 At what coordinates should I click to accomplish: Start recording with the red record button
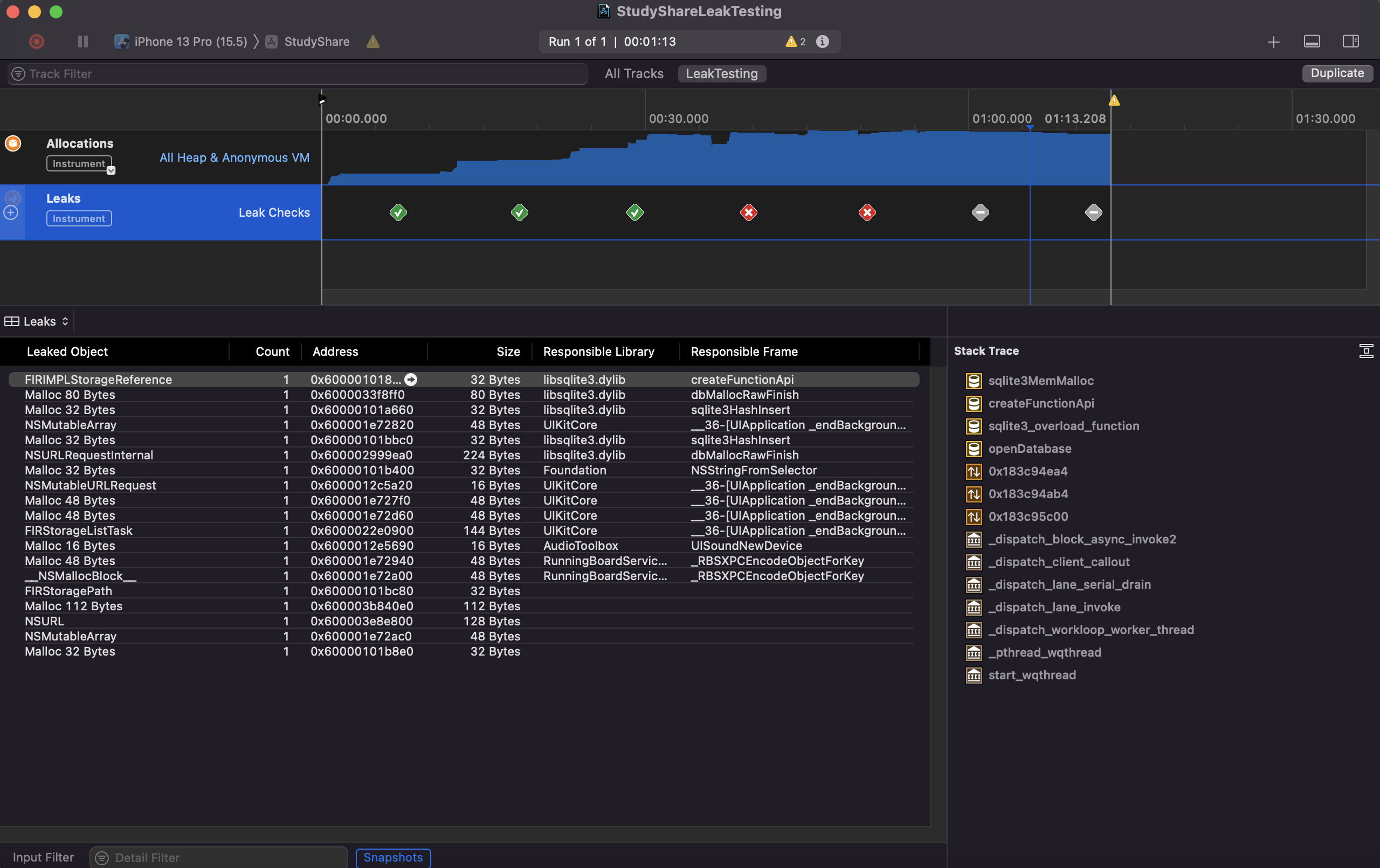pyautogui.click(x=36, y=42)
